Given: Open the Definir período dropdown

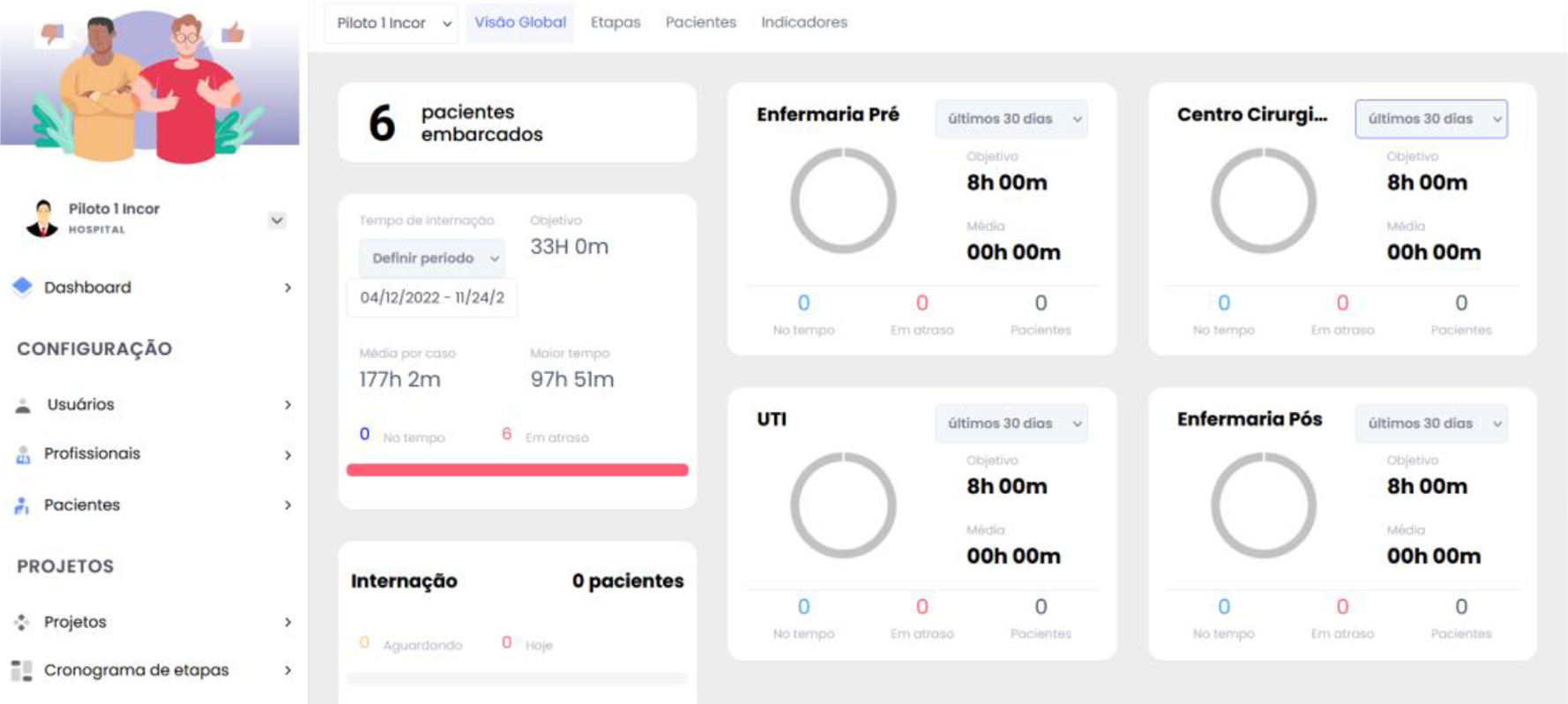Looking at the screenshot, I should [x=432, y=258].
